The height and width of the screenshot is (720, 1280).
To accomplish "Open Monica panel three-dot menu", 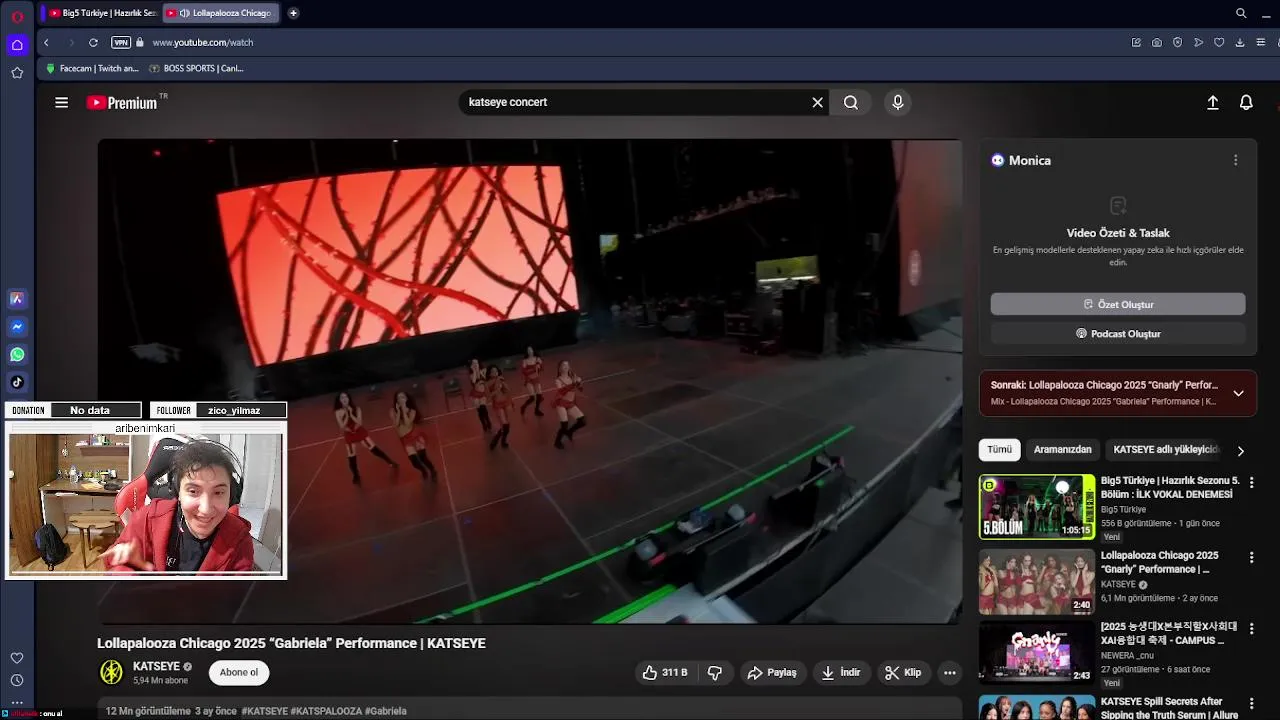I will [1235, 160].
